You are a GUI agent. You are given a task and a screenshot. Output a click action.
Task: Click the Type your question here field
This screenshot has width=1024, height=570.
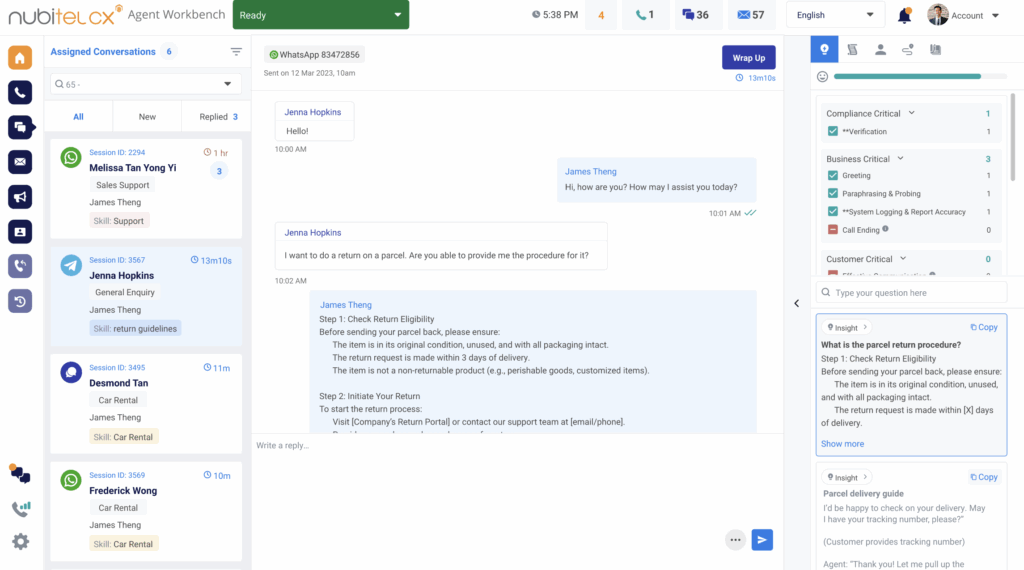pyautogui.click(x=911, y=293)
